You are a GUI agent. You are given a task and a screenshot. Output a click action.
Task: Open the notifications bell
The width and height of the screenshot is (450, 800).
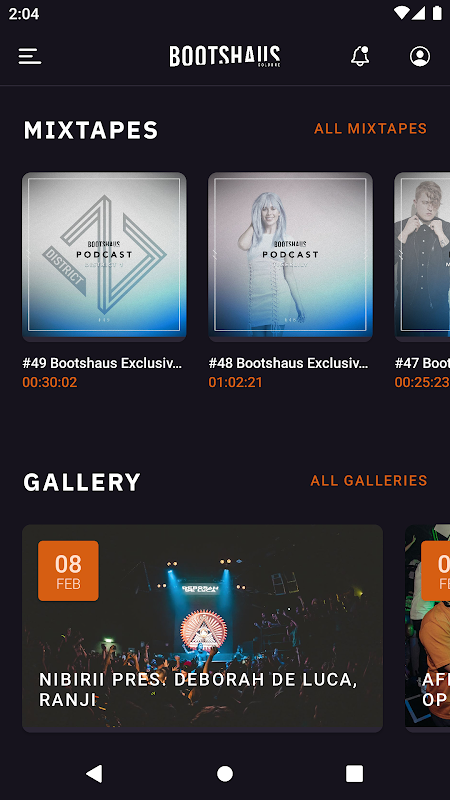[x=360, y=56]
